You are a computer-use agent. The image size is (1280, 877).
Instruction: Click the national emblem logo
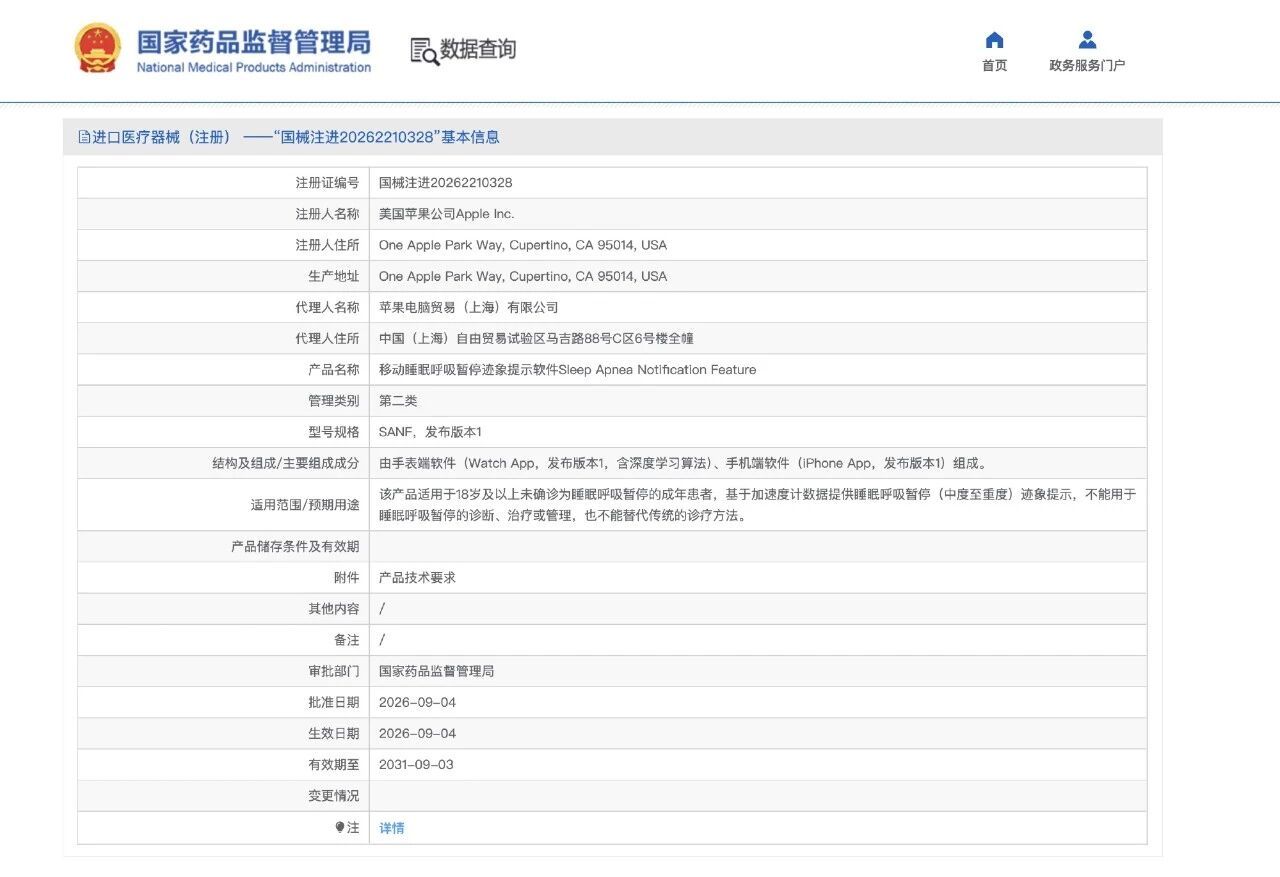[x=98, y=48]
